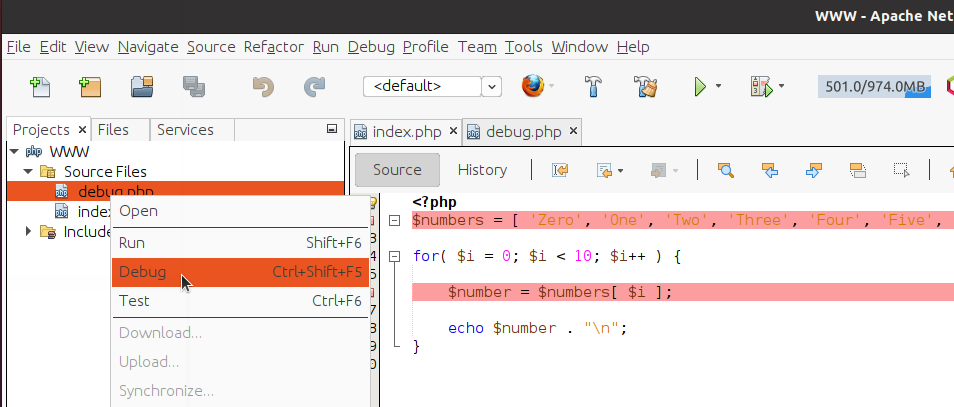Expand the Include Path tree node
954x407 pixels.
[x=28, y=231]
